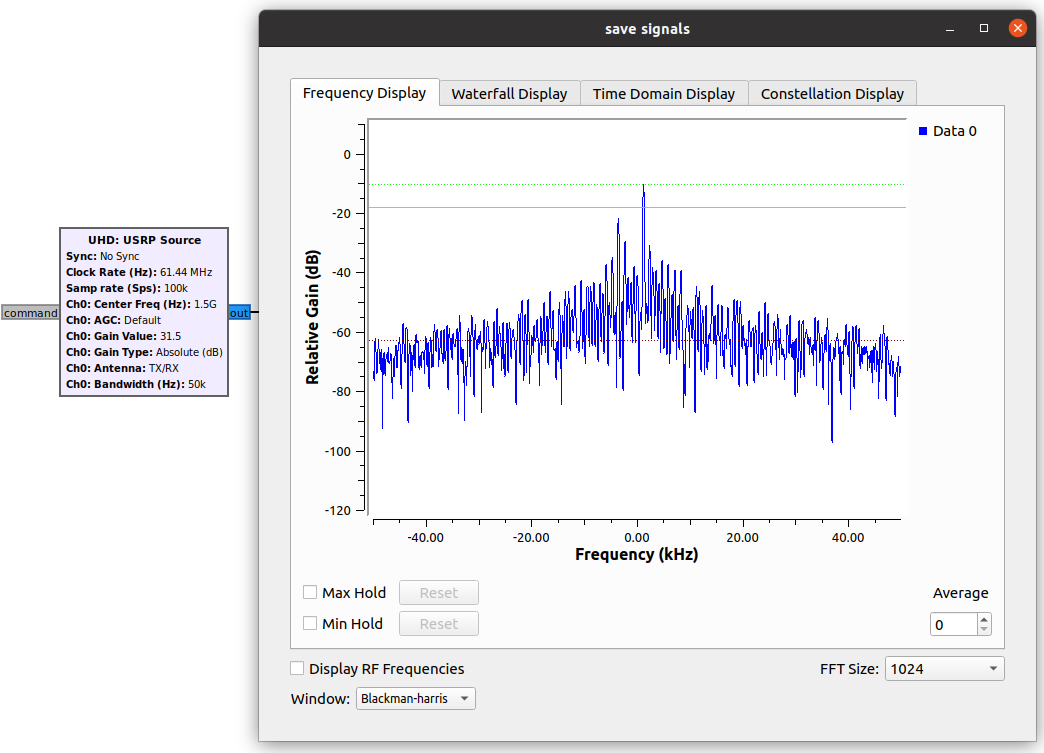Viewport: 1044px width, 753px height.
Task: Toggle the Data 0 legend entry
Action: pyautogui.click(x=947, y=131)
